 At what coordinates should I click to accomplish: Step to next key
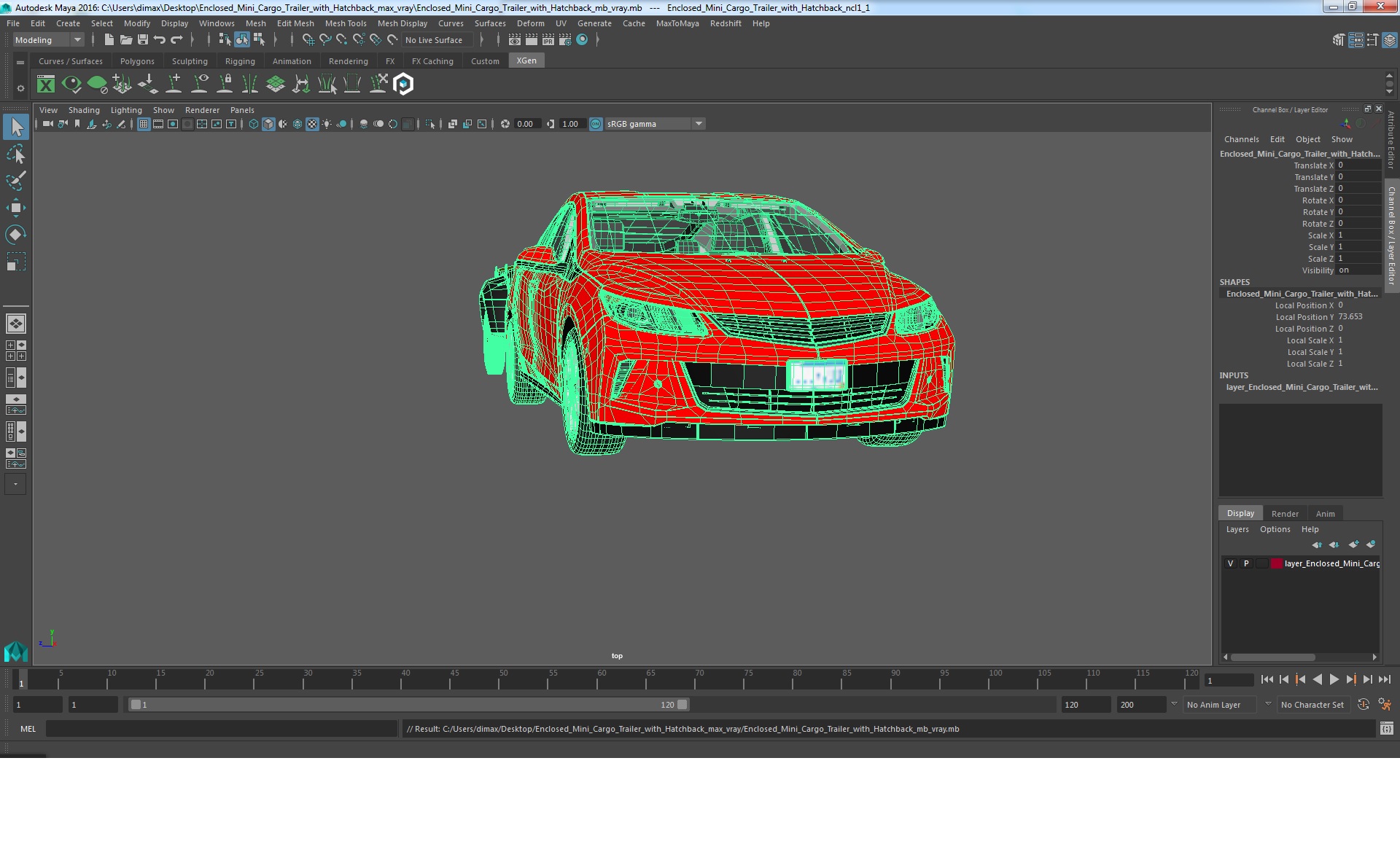pyautogui.click(x=1350, y=680)
